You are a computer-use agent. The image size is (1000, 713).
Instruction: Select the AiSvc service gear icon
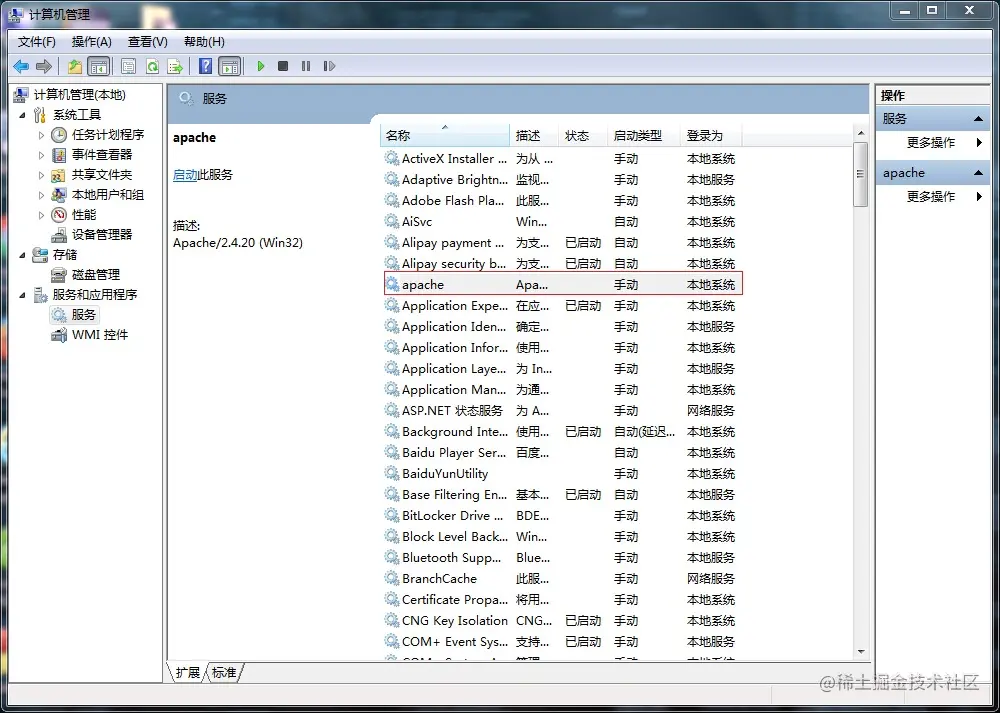[x=392, y=221]
